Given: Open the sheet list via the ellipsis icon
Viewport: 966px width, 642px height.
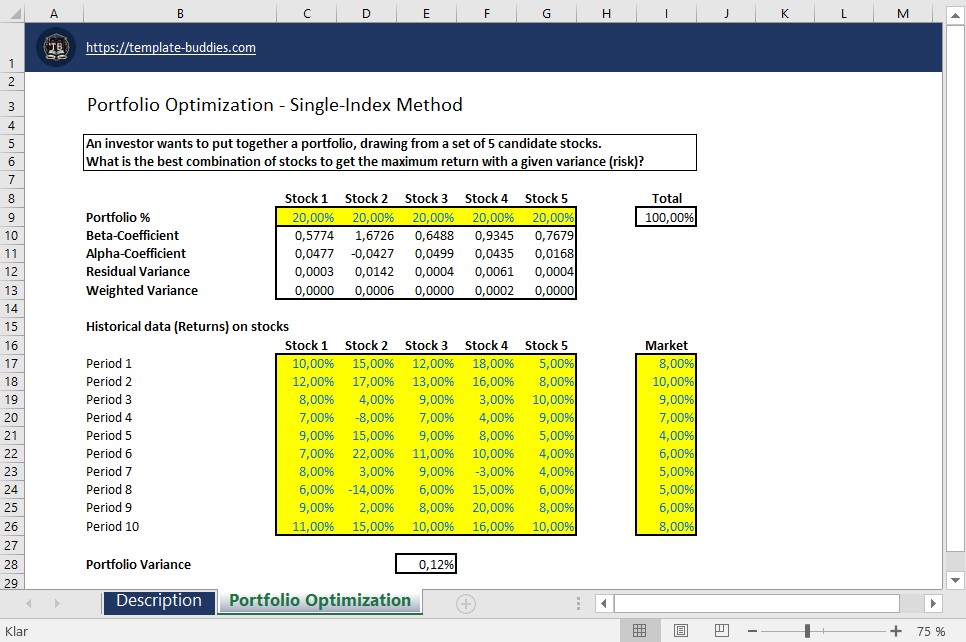Looking at the screenshot, I should point(578,603).
